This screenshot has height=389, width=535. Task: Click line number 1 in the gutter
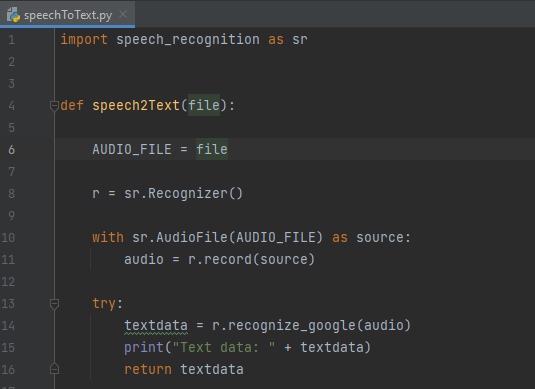point(11,40)
